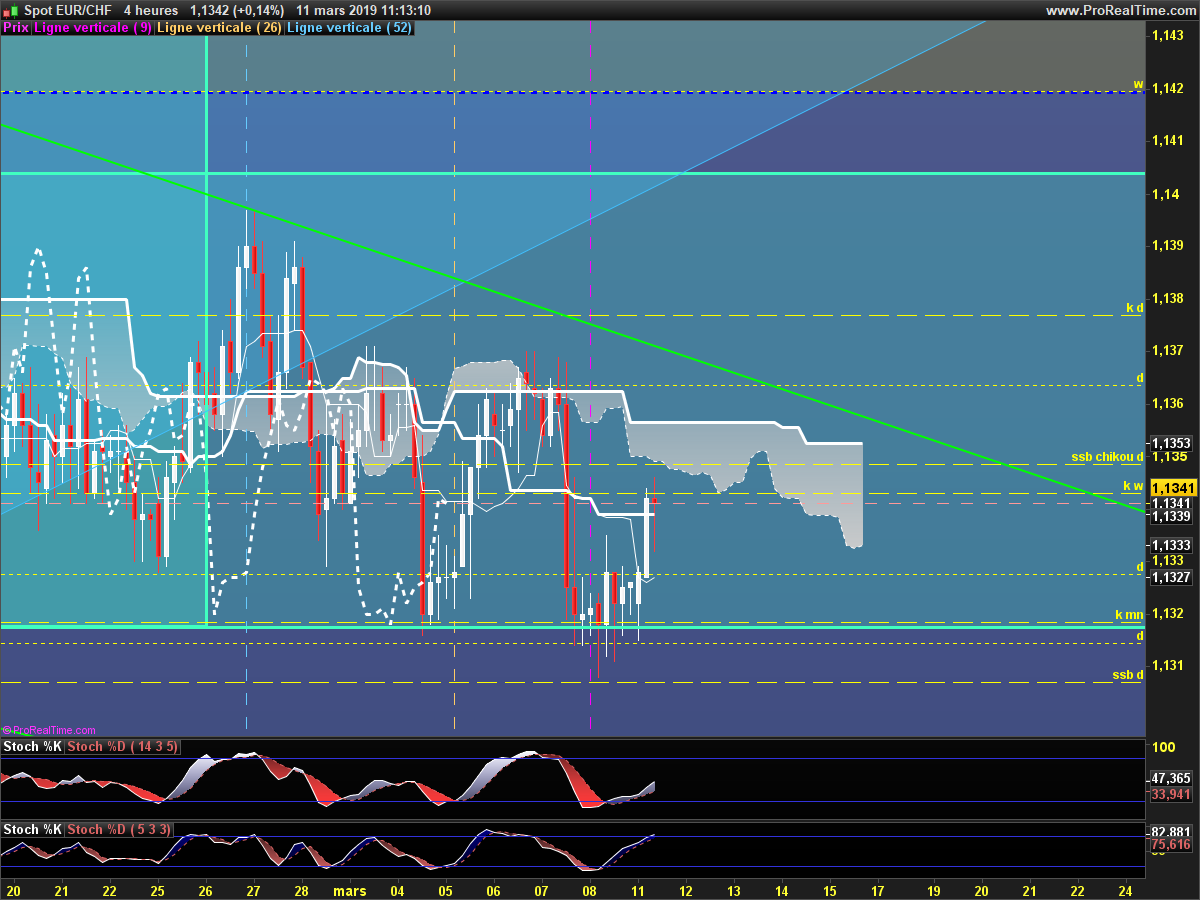Click the yellow 1,1341 current price tag
Viewport: 1200px width, 900px height.
click(1172, 487)
